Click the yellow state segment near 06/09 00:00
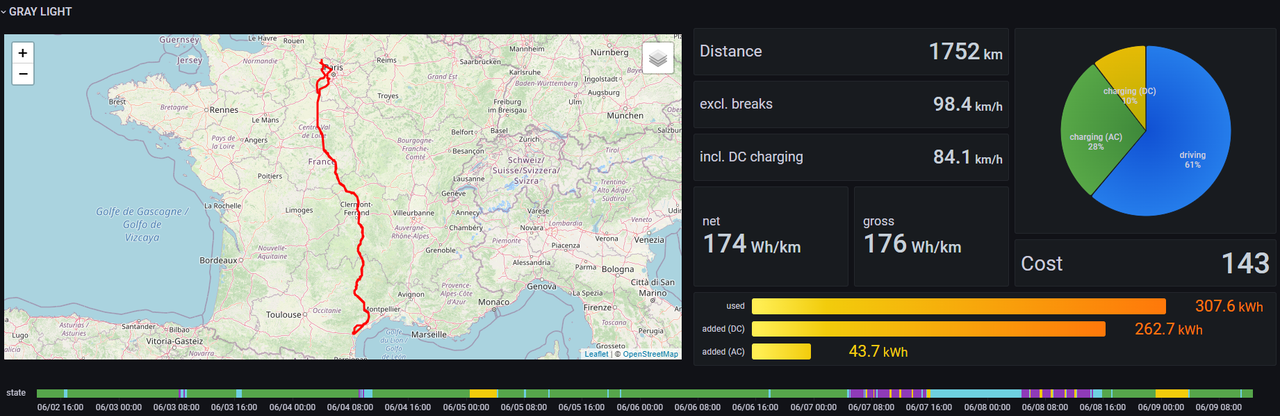This screenshot has width=1280, height=416. 1171,394
